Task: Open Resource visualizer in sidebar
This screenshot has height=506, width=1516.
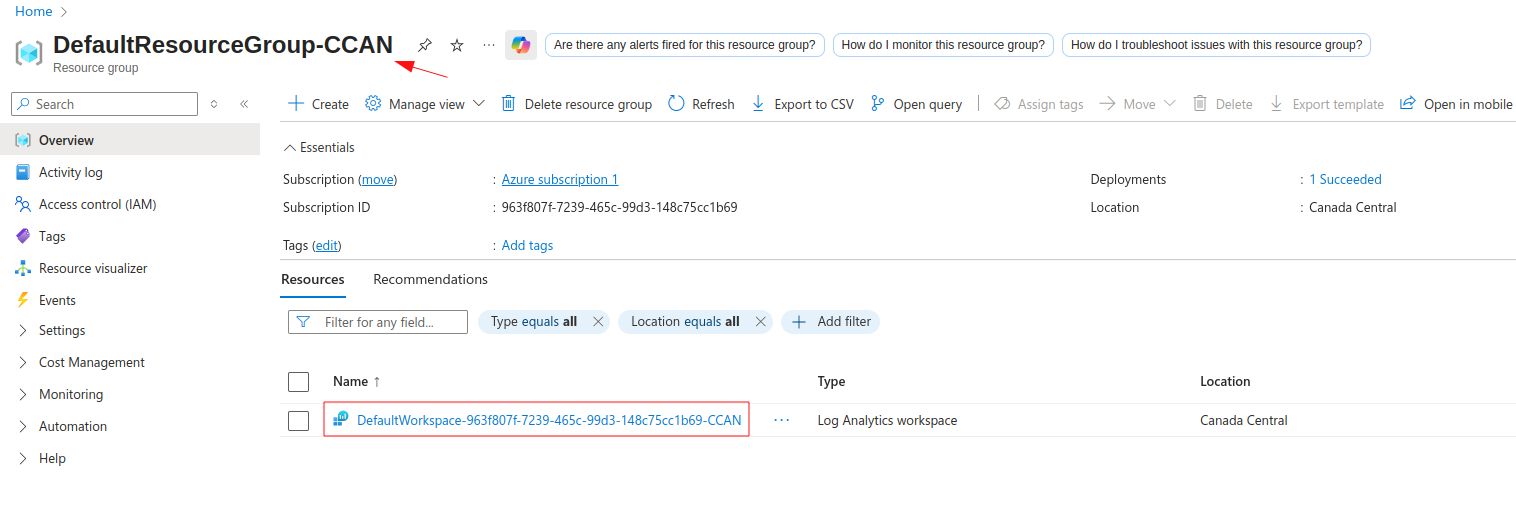Action: (x=92, y=268)
